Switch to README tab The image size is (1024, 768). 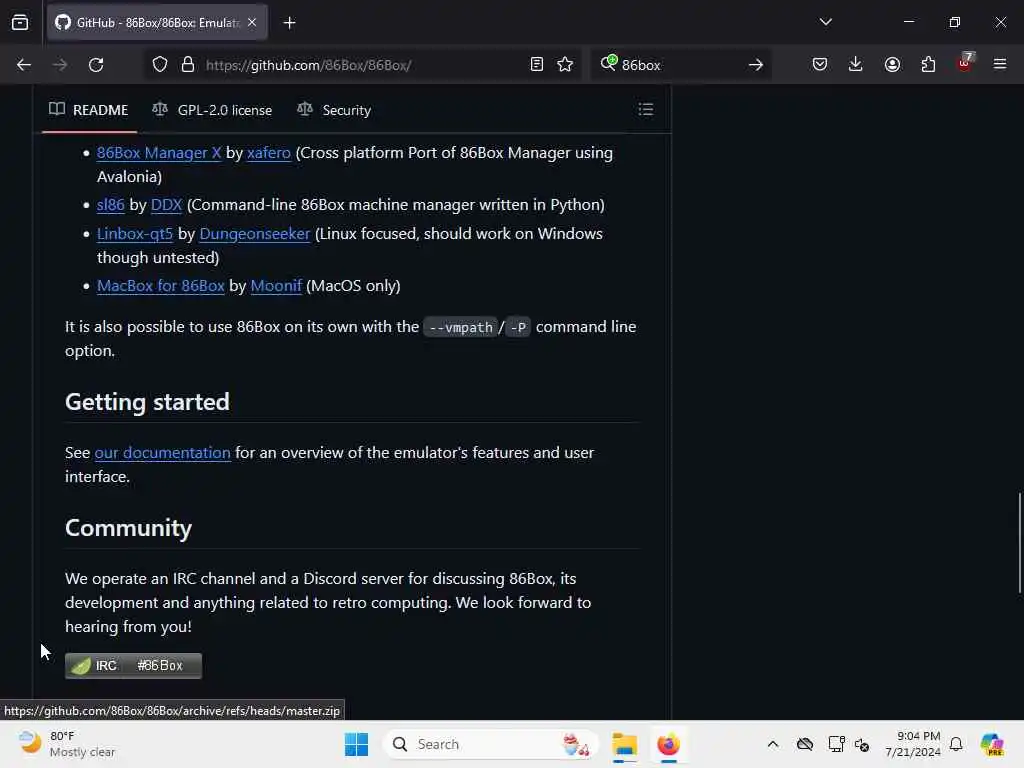click(x=89, y=110)
